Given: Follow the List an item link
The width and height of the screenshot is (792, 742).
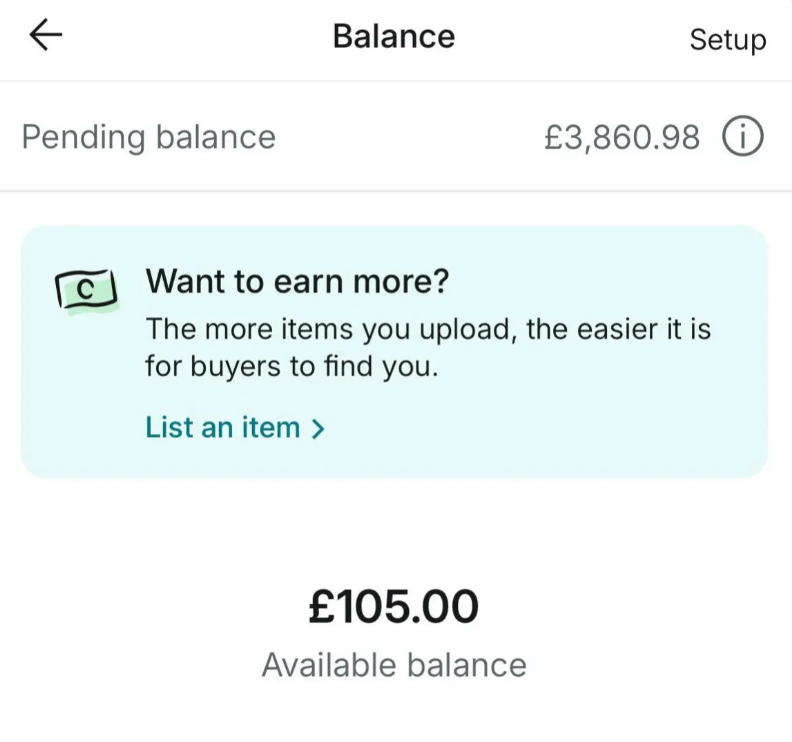Looking at the screenshot, I should [223, 428].
